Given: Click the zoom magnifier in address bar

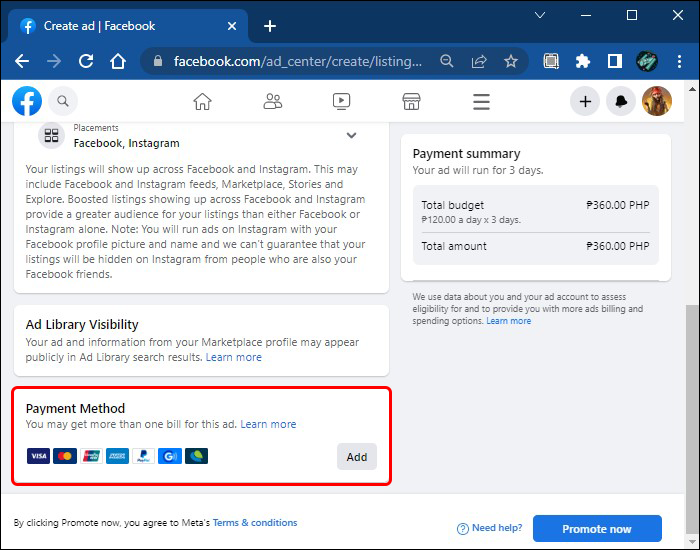Looking at the screenshot, I should tap(446, 61).
